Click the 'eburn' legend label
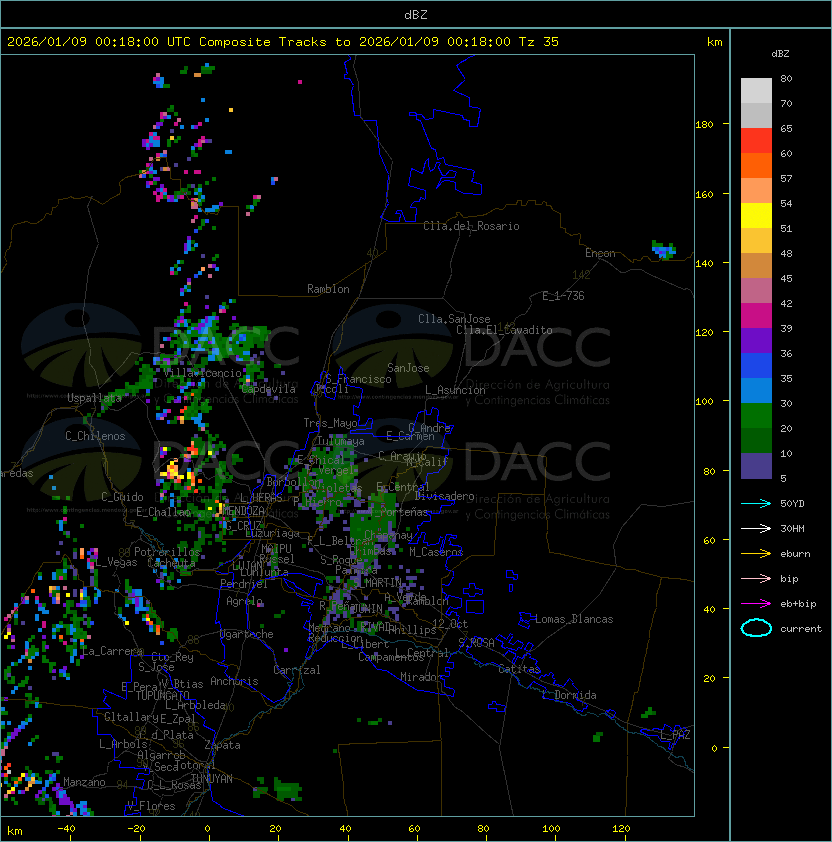This screenshot has width=832, height=842. pyautogui.click(x=795, y=554)
